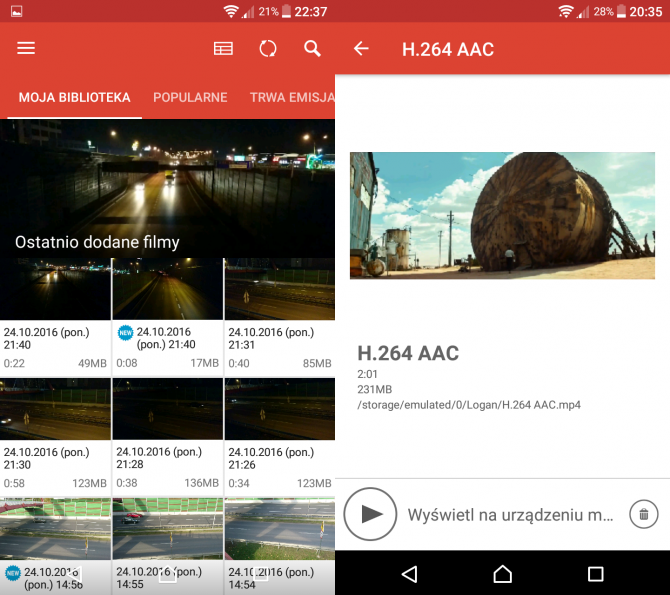
Task: Tap 0:08 duration label
Action: [x=127, y=363]
